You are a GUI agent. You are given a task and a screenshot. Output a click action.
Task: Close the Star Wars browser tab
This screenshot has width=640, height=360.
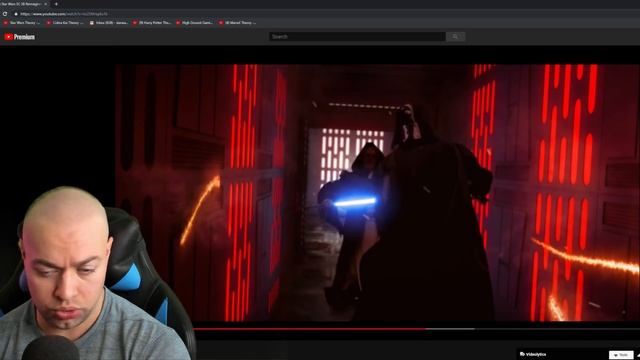(46, 4)
